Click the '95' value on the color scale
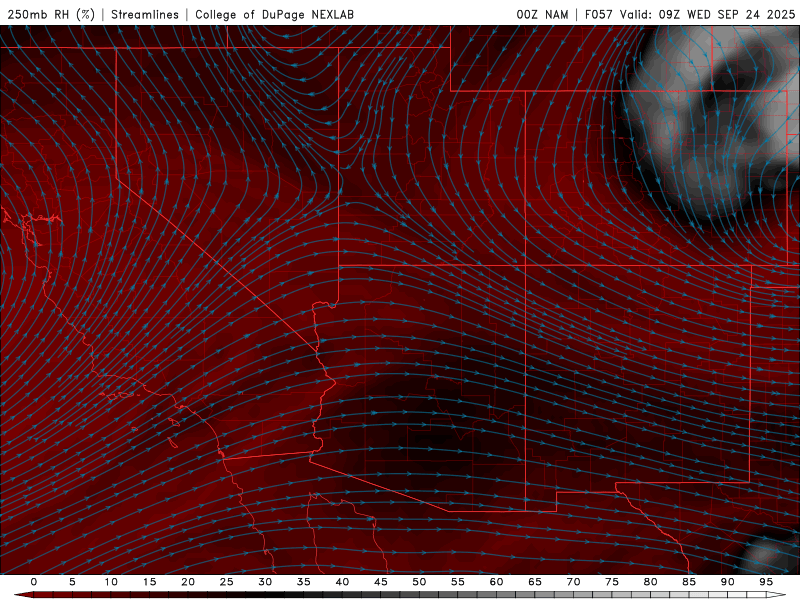This screenshot has width=800, height=600. pyautogui.click(x=766, y=582)
